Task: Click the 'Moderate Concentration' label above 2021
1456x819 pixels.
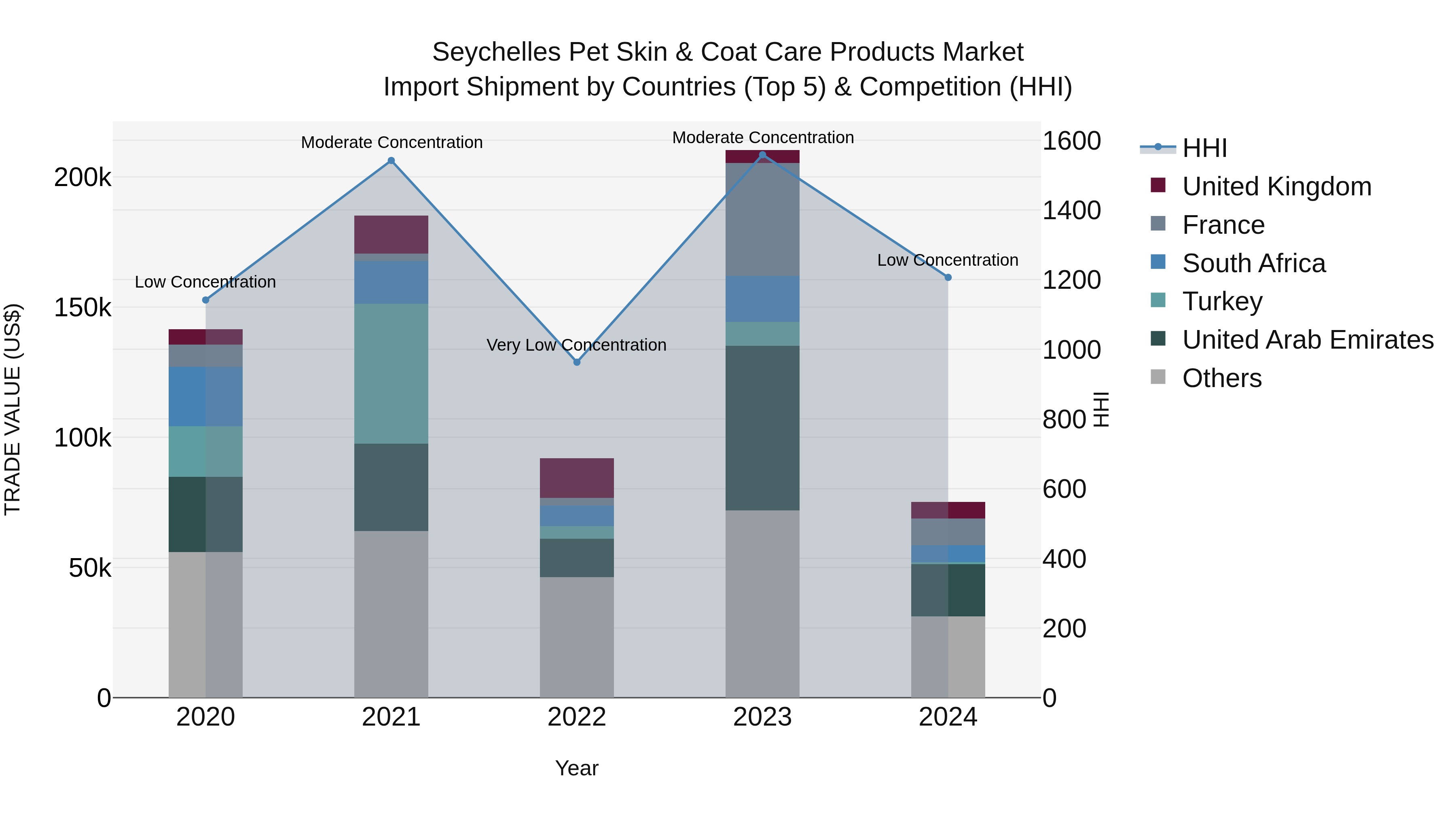Action: [392, 142]
